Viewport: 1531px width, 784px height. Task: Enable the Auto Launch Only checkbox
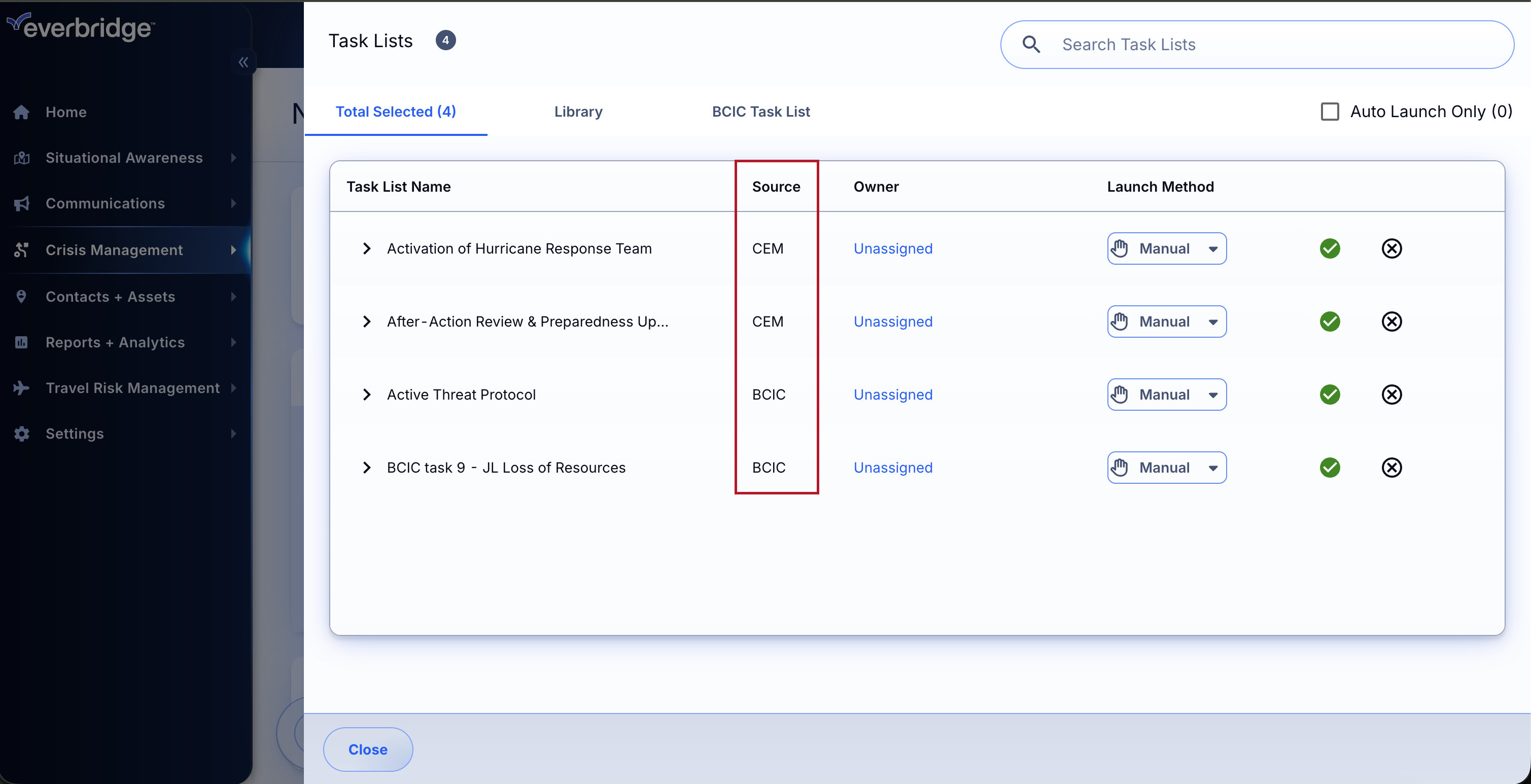[1330, 112]
